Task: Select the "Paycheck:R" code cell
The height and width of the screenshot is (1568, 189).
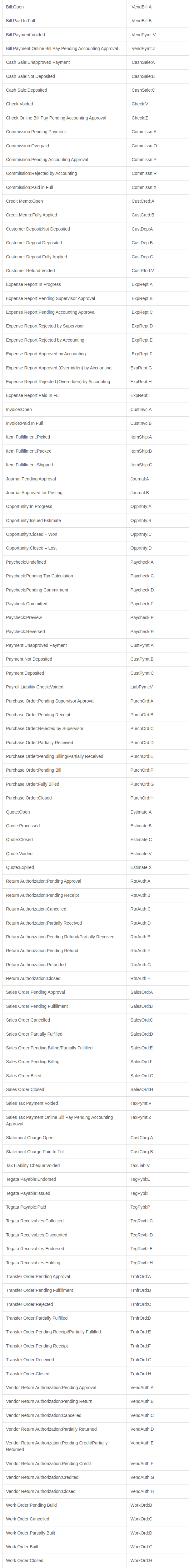Action: (142, 632)
